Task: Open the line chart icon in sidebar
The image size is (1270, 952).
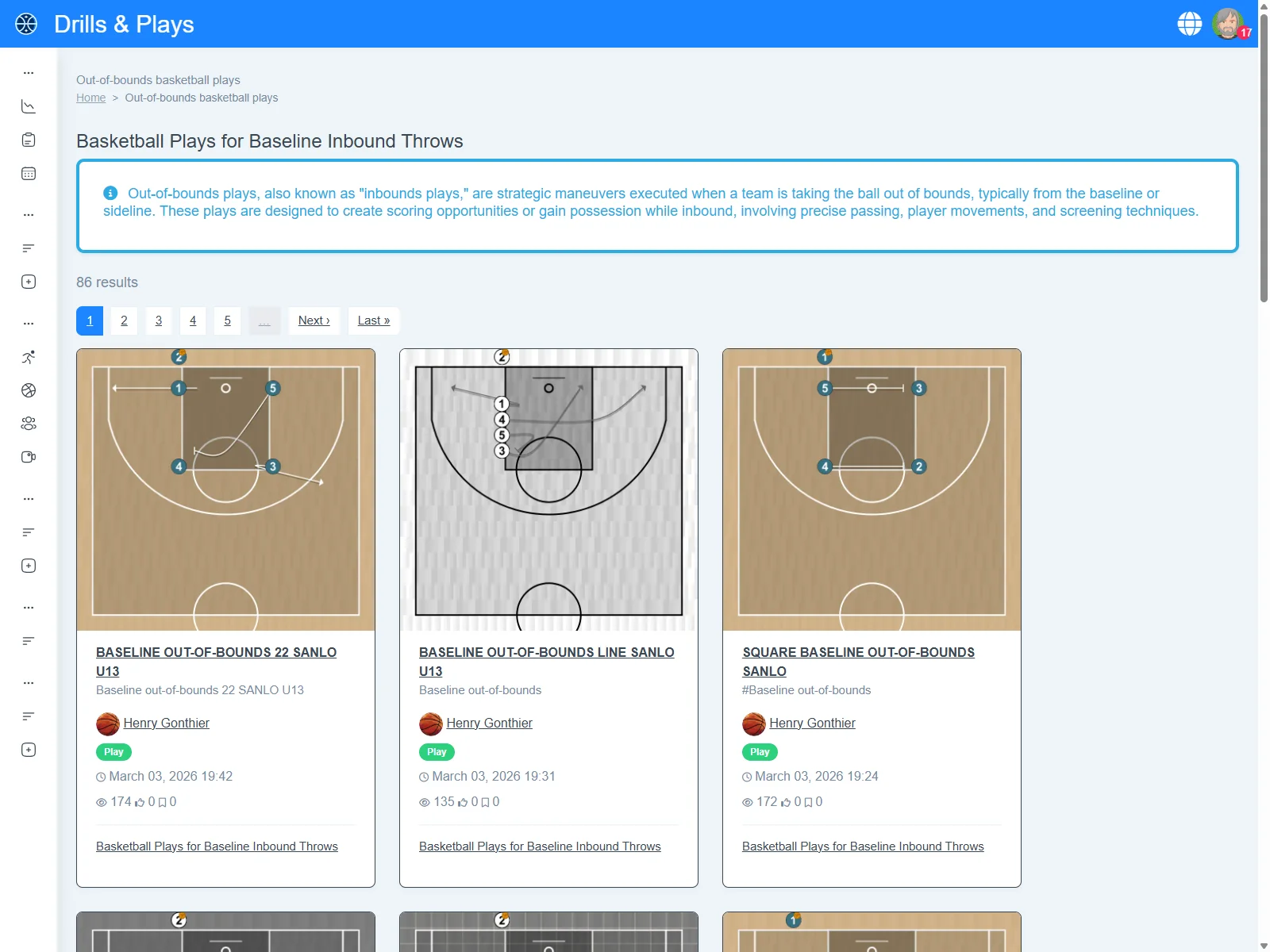Action: tap(29, 106)
